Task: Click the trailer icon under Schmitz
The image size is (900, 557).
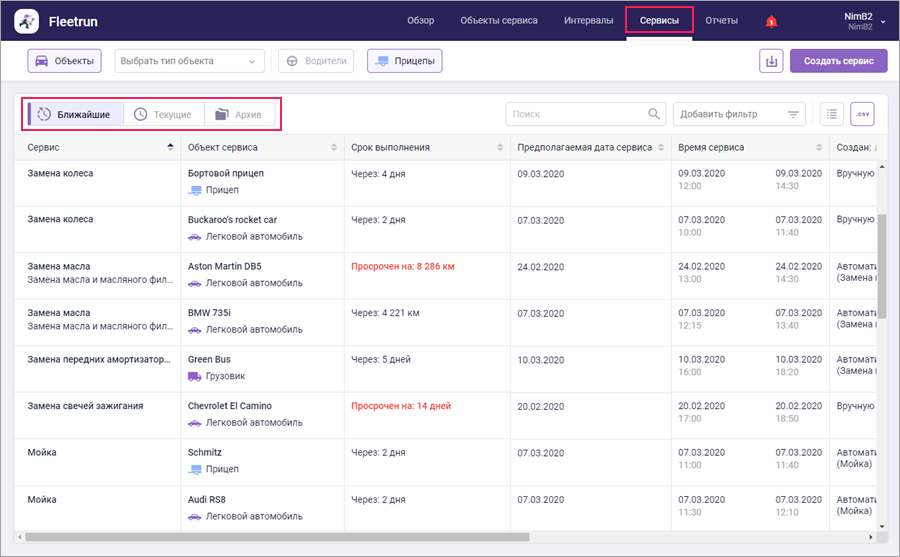Action: [x=195, y=469]
